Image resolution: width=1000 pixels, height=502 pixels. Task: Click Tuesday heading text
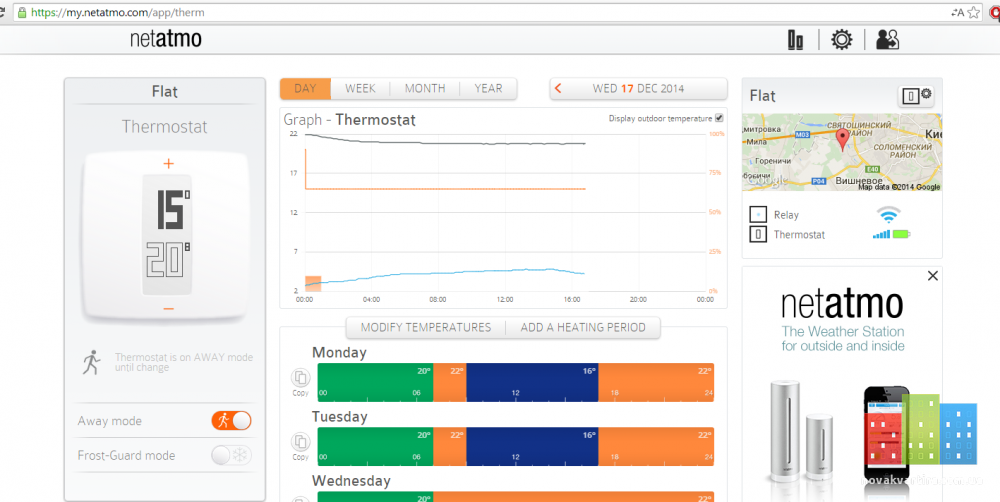point(339,417)
